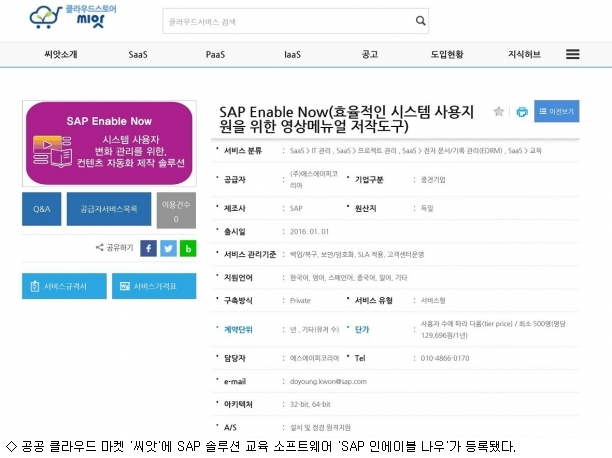This screenshot has height=458, width=612.
Task: Click the 단가 label
Action: tap(362, 330)
